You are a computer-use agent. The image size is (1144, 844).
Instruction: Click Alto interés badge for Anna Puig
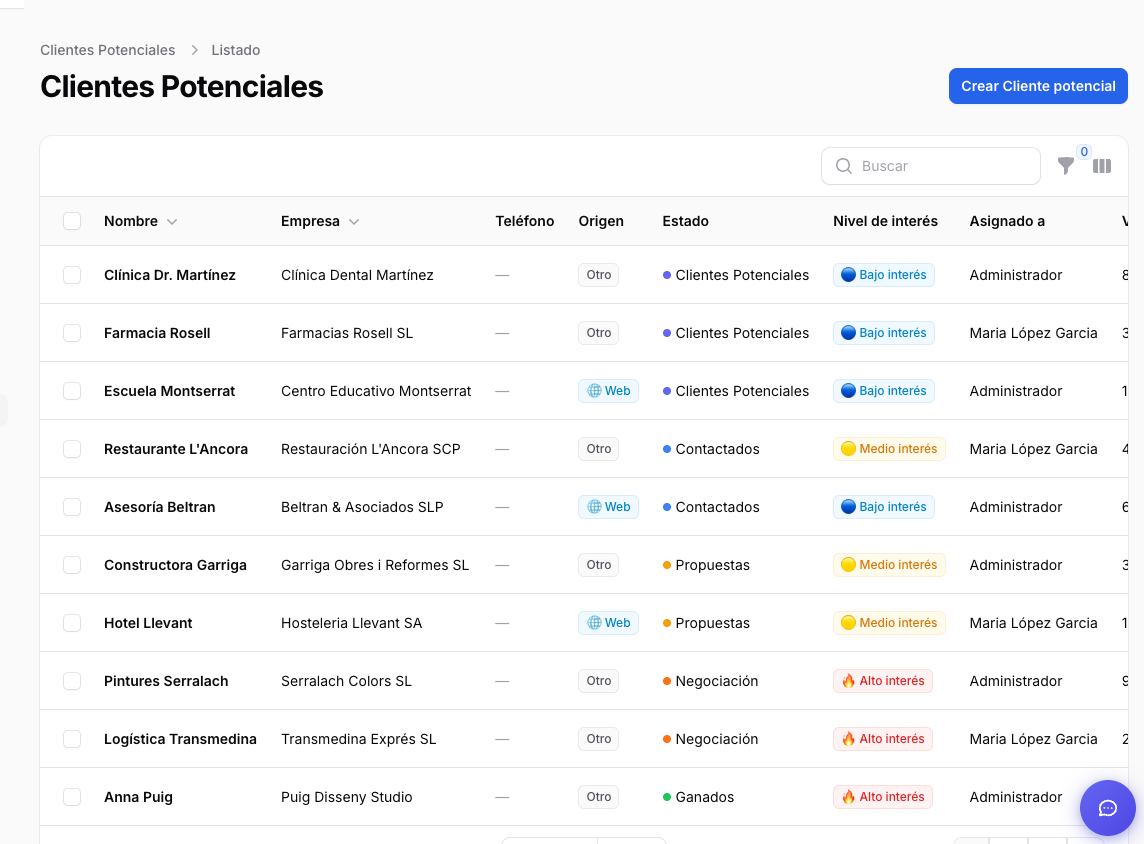[x=883, y=797]
